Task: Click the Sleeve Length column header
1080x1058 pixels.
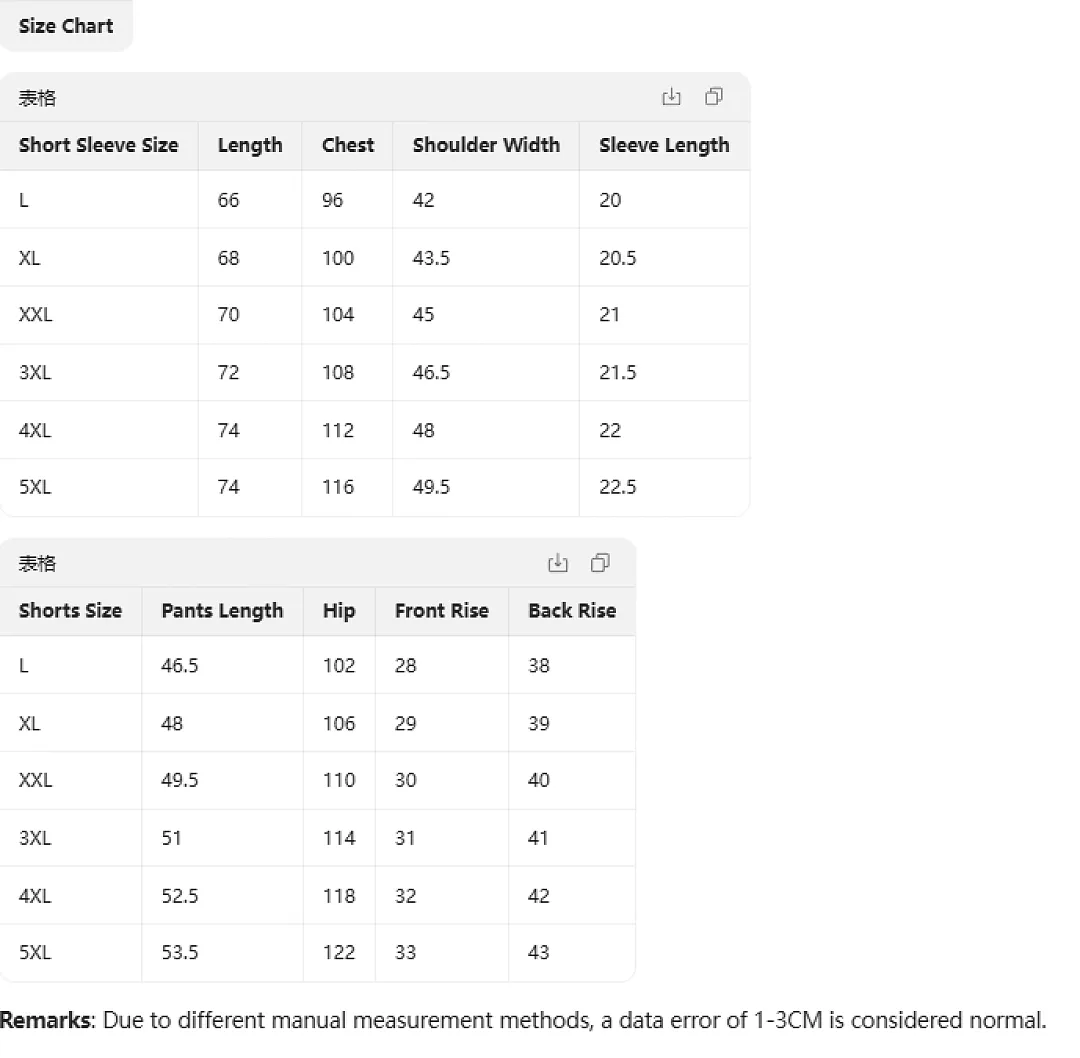Action: point(664,145)
